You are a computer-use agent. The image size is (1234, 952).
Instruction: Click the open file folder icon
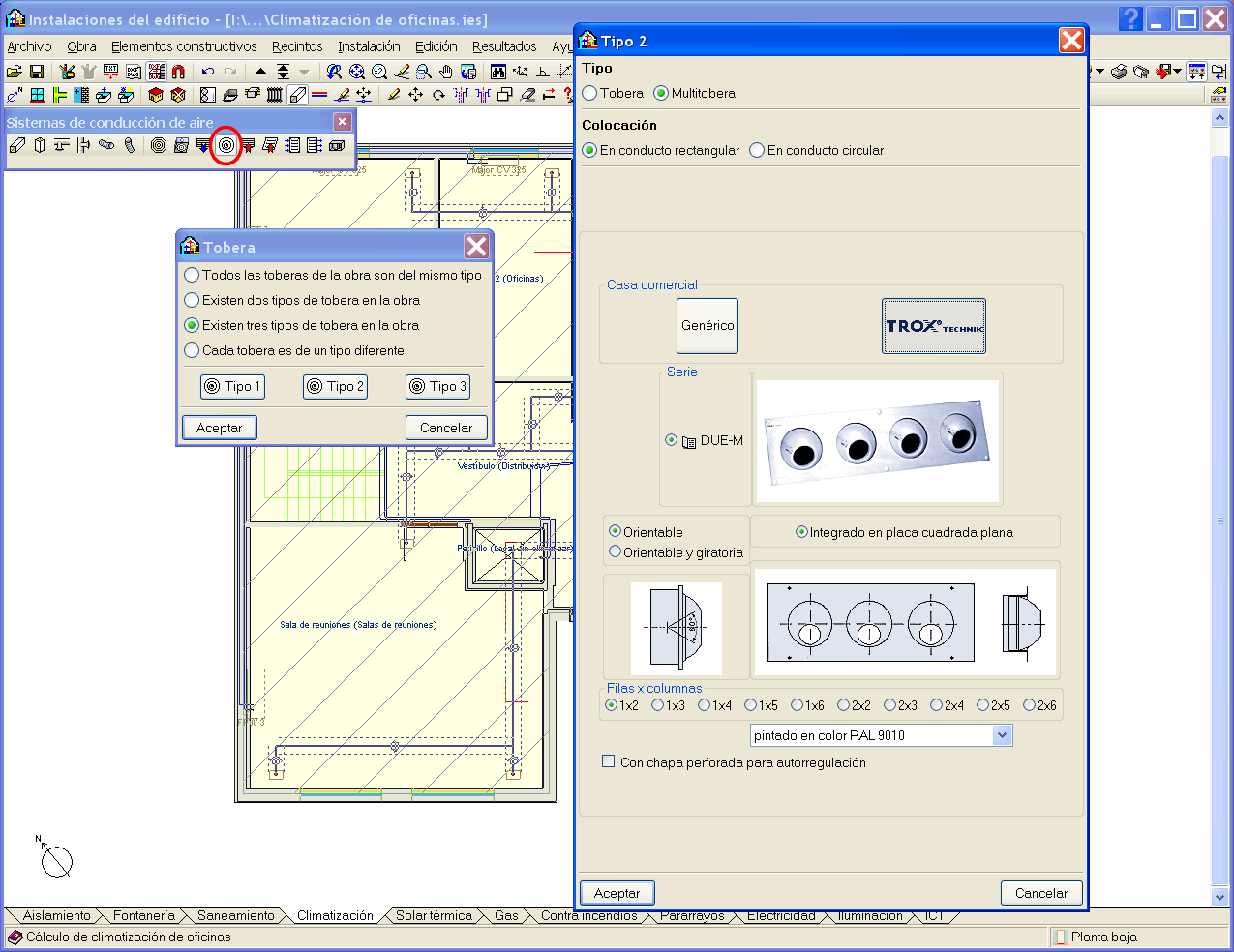pos(14,72)
